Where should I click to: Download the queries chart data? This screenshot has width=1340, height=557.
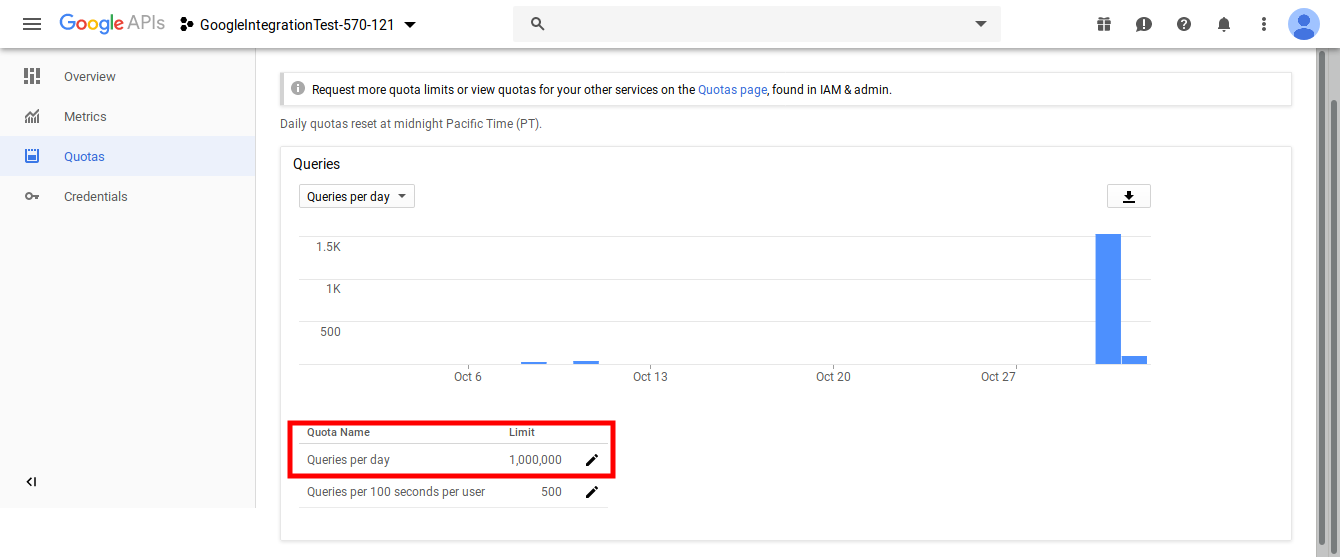(1129, 196)
